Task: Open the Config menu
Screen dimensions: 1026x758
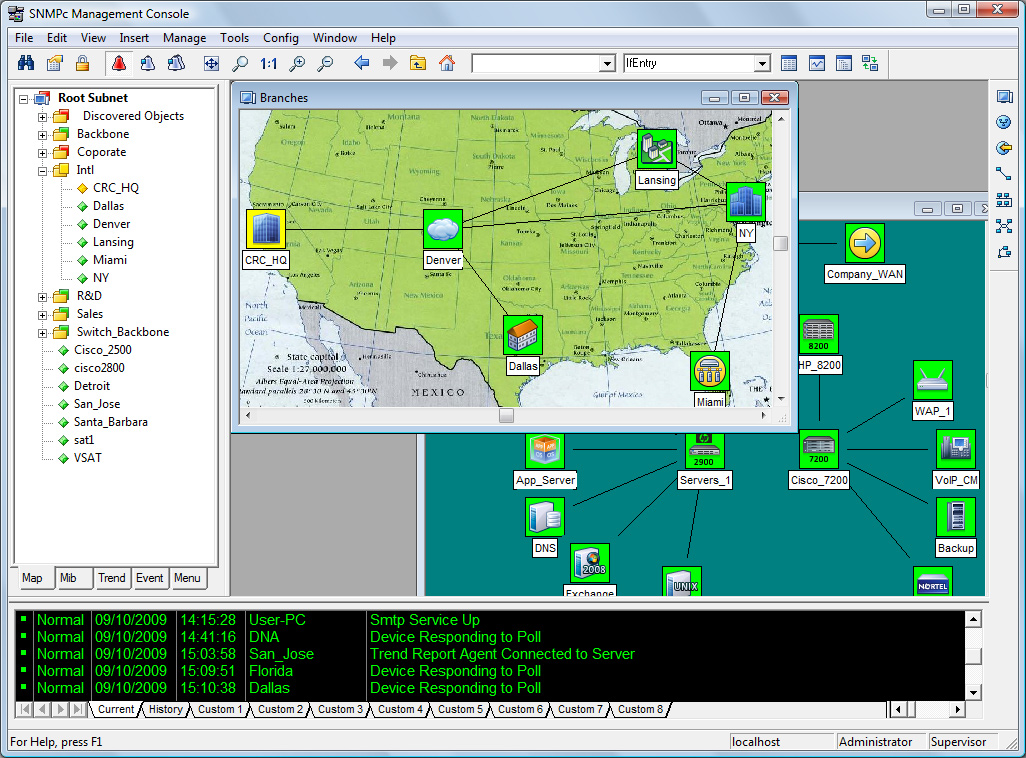Action: pyautogui.click(x=281, y=38)
